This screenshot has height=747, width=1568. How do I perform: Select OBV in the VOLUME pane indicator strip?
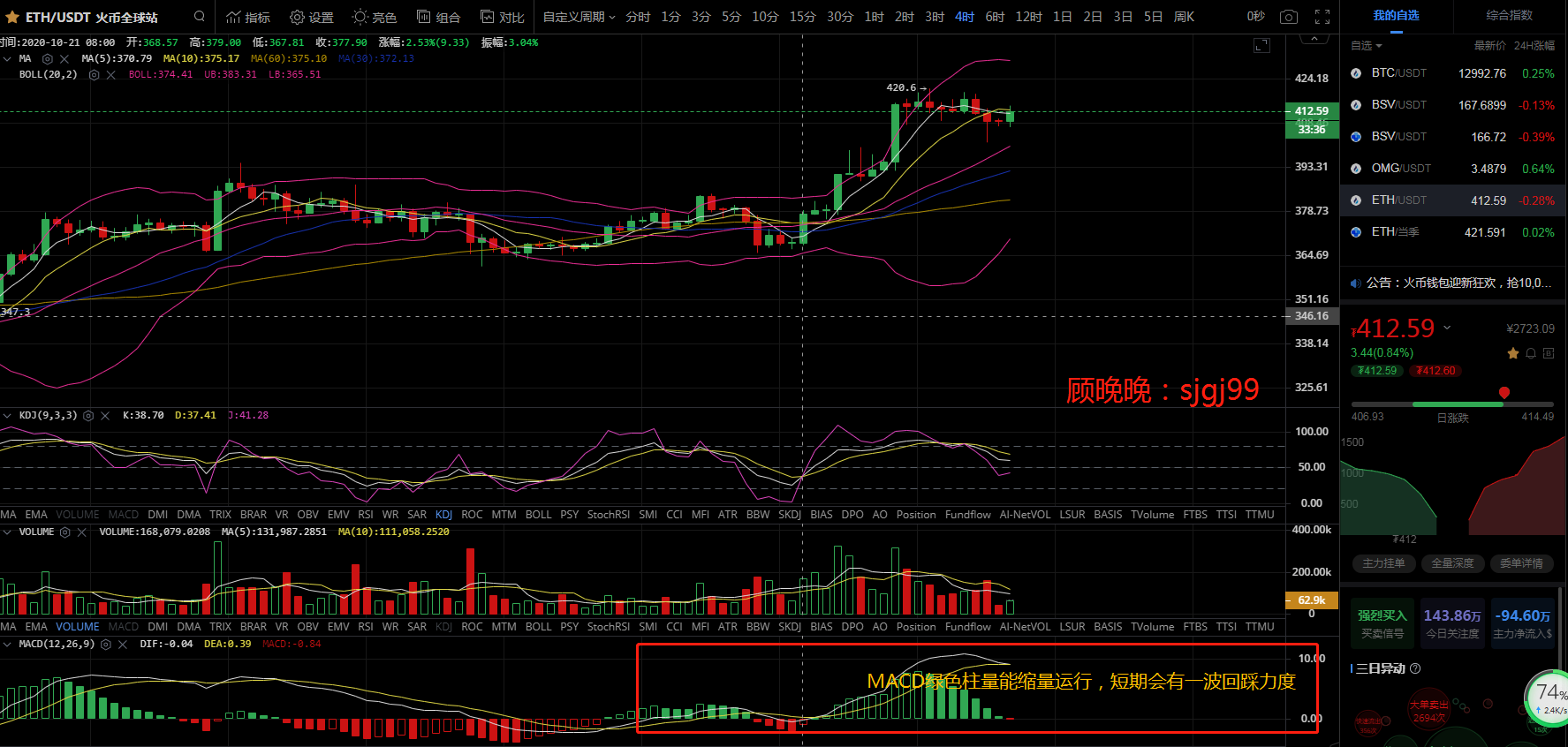(x=308, y=627)
